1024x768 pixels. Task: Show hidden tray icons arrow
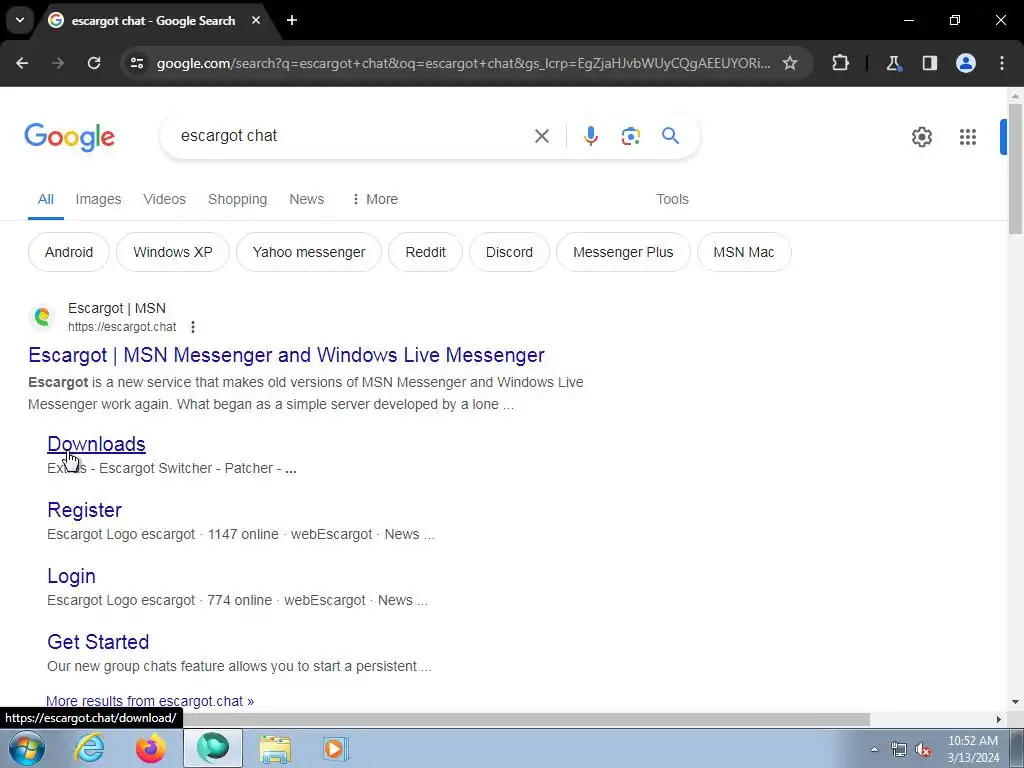pyautogui.click(x=874, y=749)
